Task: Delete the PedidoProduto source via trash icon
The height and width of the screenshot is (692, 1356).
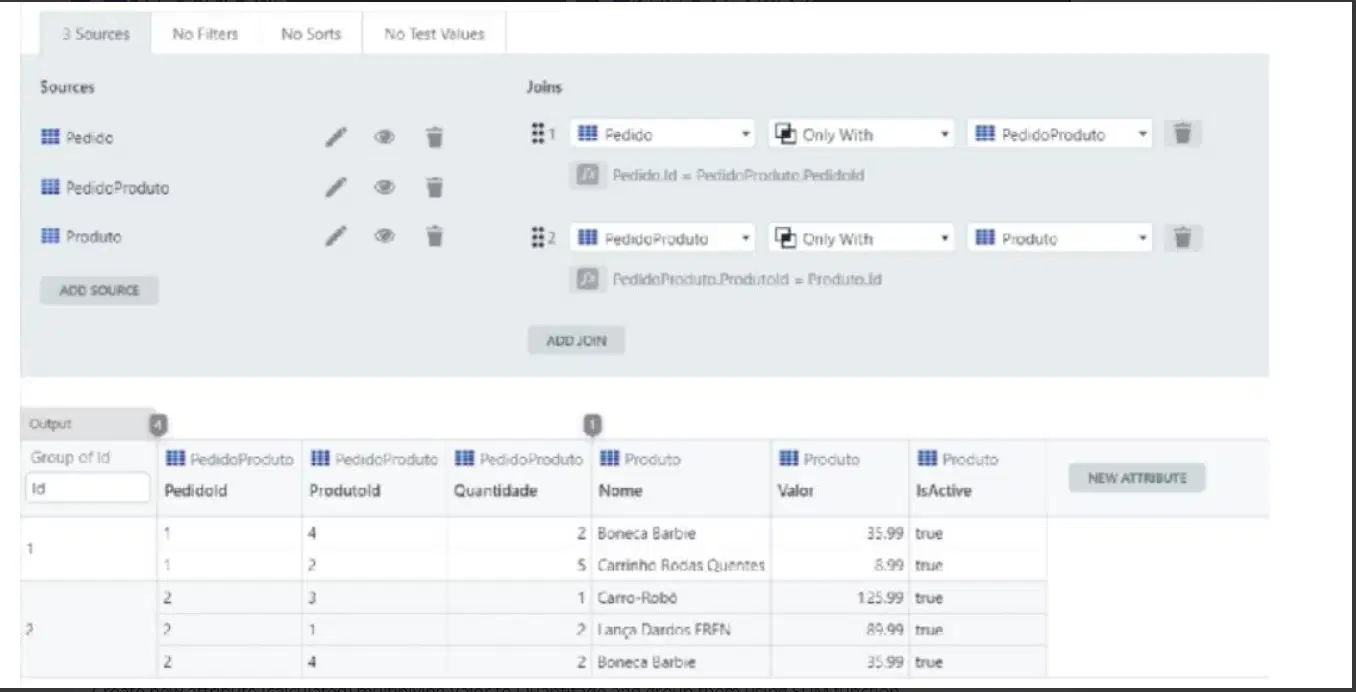Action: pyautogui.click(x=434, y=187)
